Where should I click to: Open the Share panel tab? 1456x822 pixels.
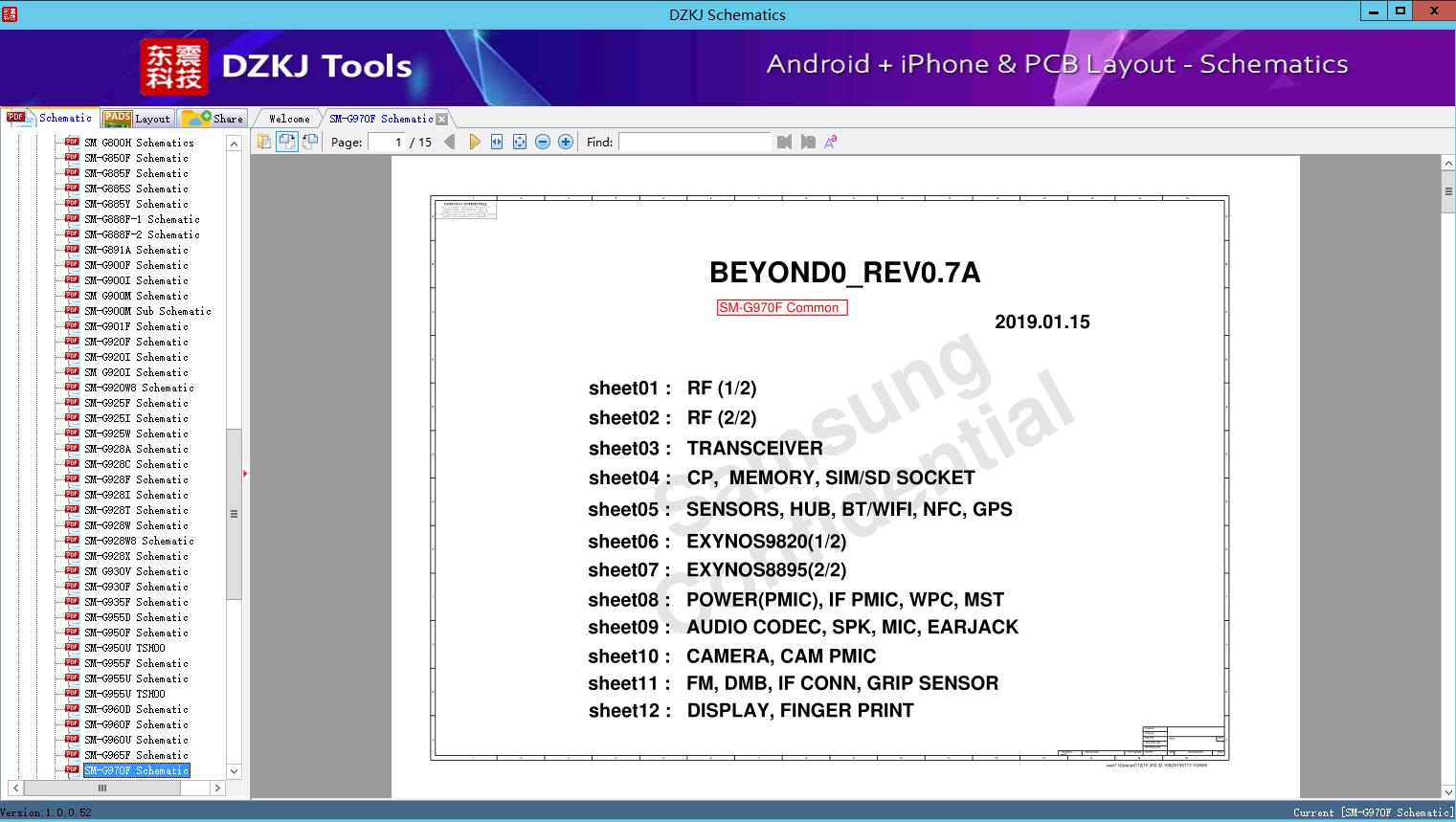pyautogui.click(x=213, y=119)
